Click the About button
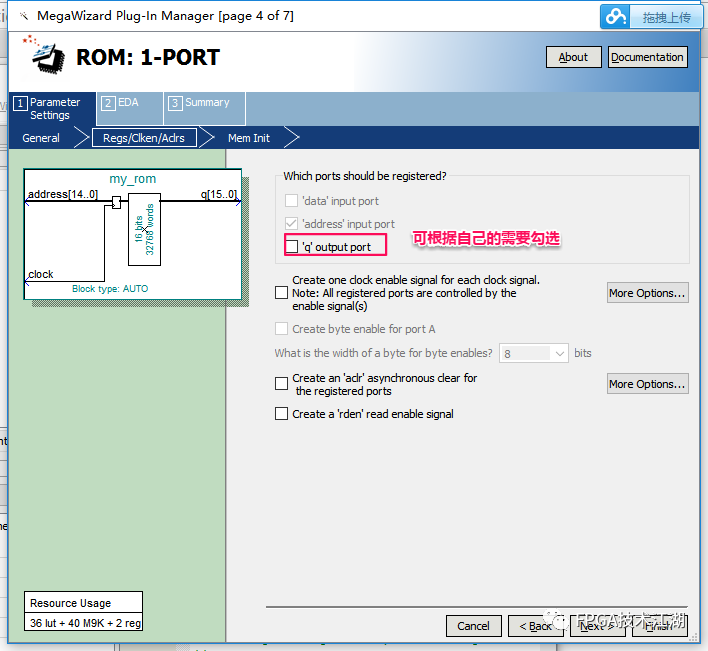708x651 pixels. (x=573, y=57)
